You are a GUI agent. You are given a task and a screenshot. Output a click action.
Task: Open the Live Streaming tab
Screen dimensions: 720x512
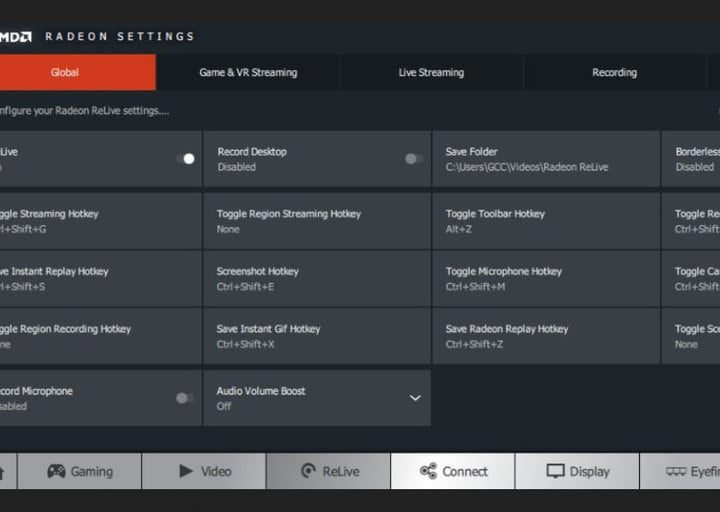(431, 73)
